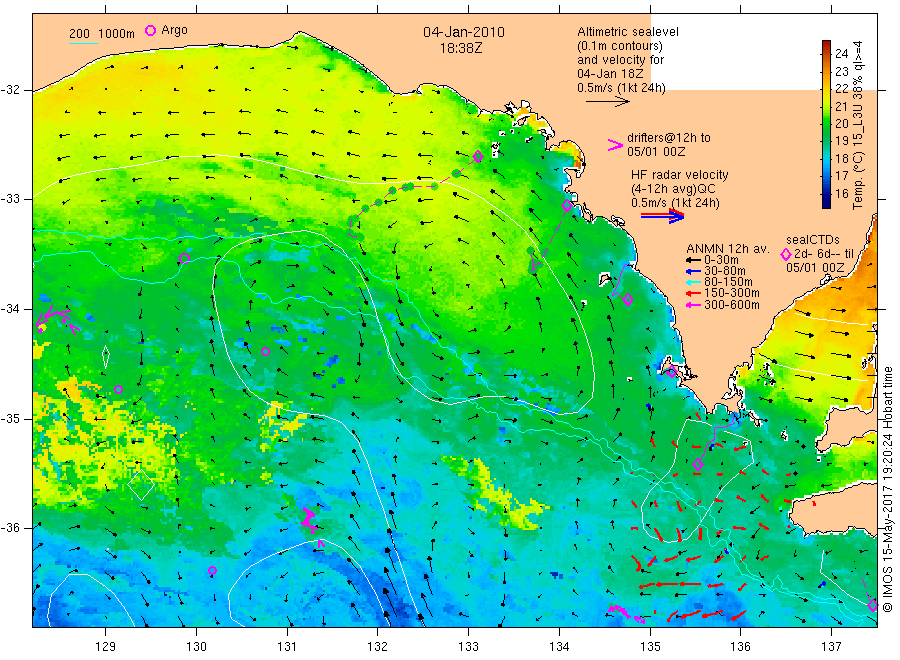Click the green part of the color bar beside 20
Image resolution: width=900 pixels, height=660 pixels.
[x=826, y=123]
